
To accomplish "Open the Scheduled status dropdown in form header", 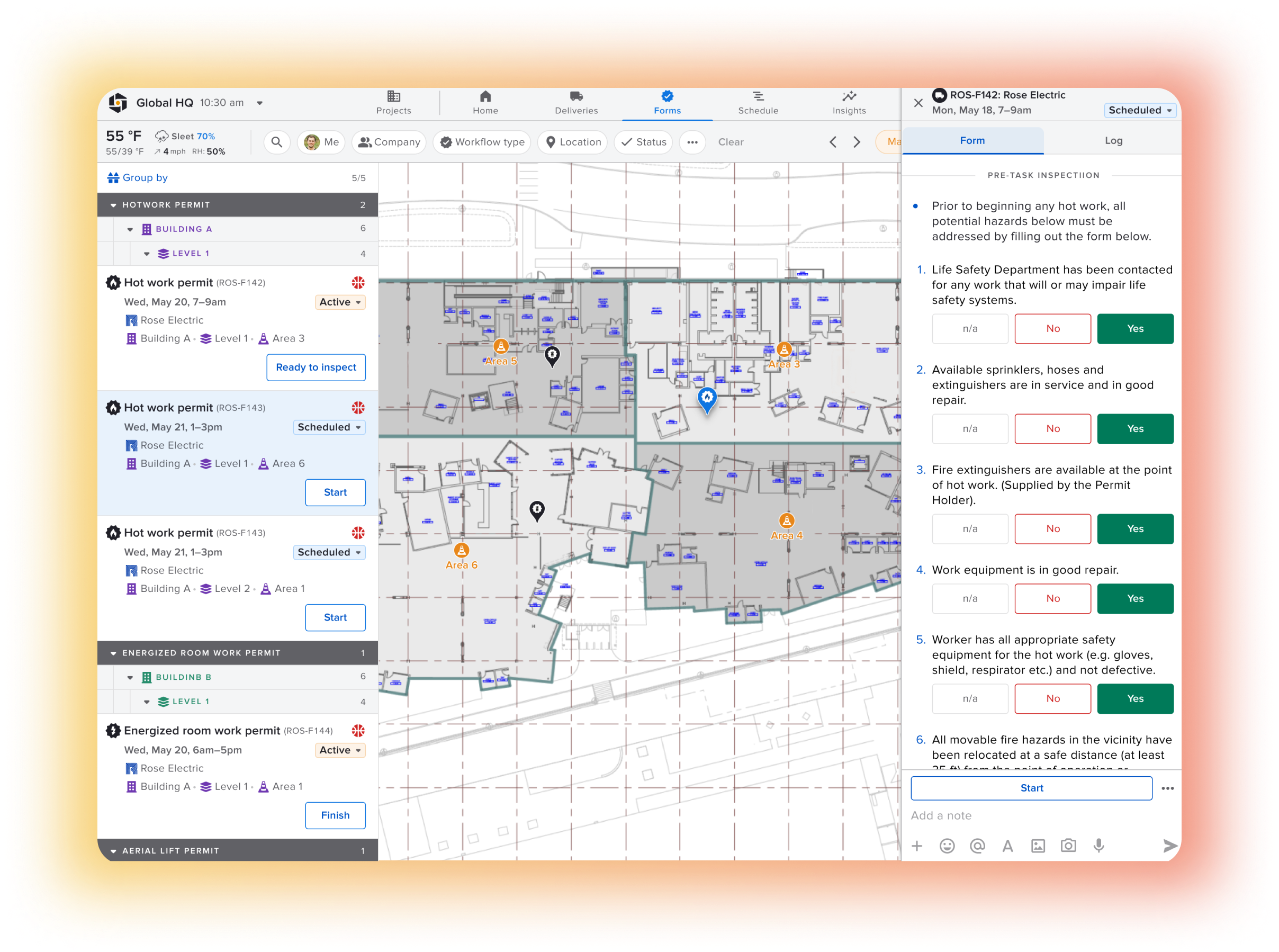I will tap(1139, 110).
